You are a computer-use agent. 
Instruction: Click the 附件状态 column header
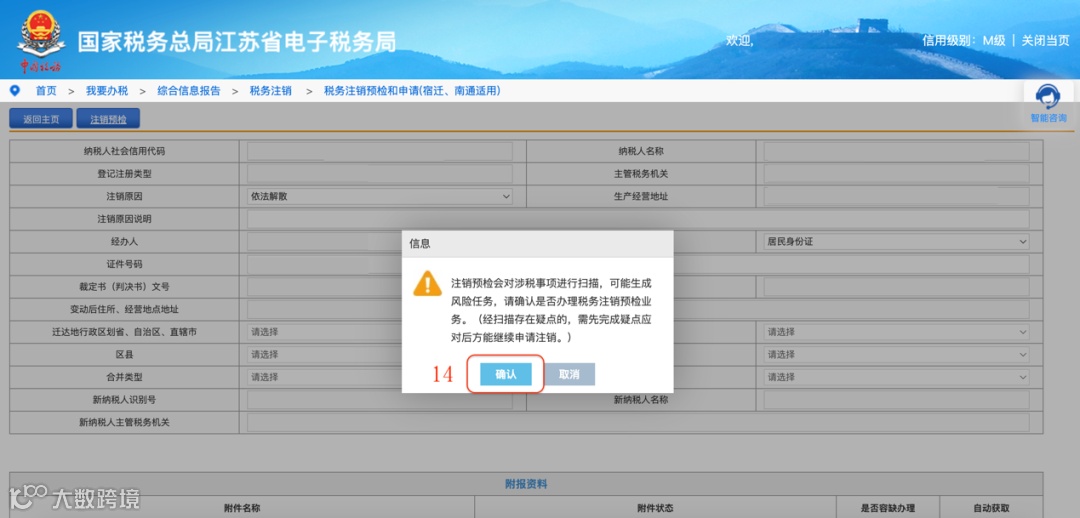pos(655,508)
